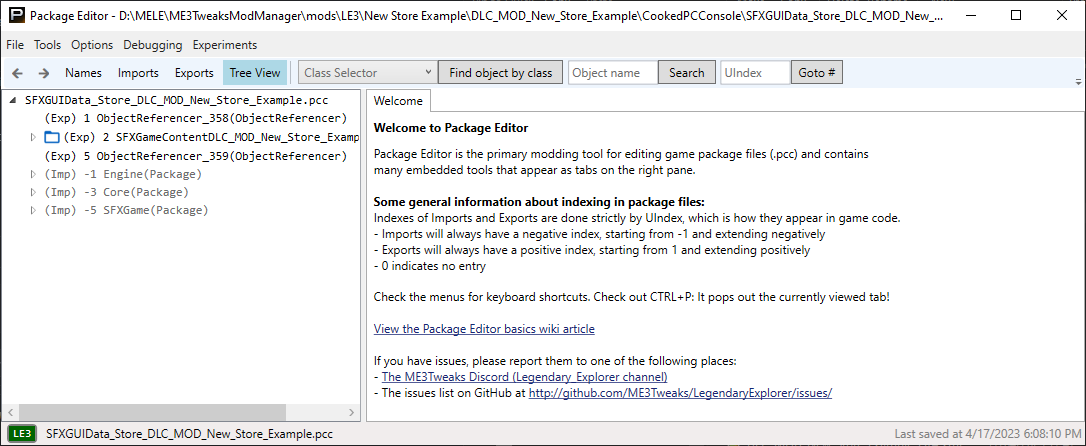The width and height of the screenshot is (1086, 446).
Task: Select the SFXGameContentDLC_MOD_New_Store export row
Action: coord(211,137)
